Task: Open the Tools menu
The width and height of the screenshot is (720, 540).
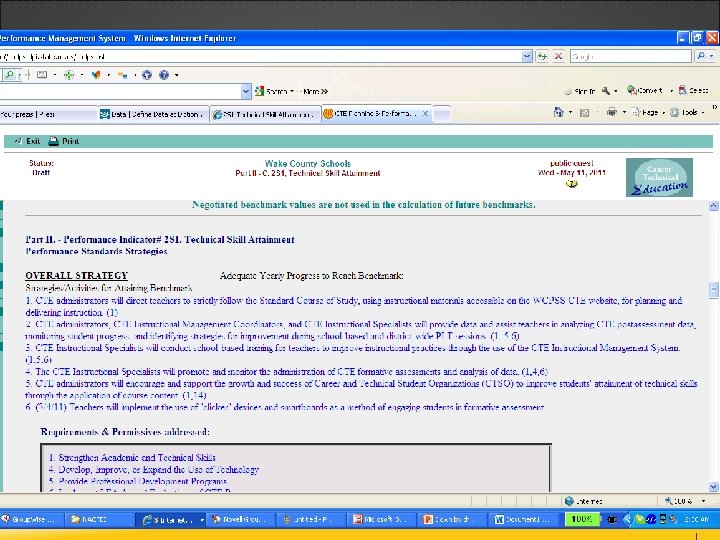Action: tap(687, 112)
